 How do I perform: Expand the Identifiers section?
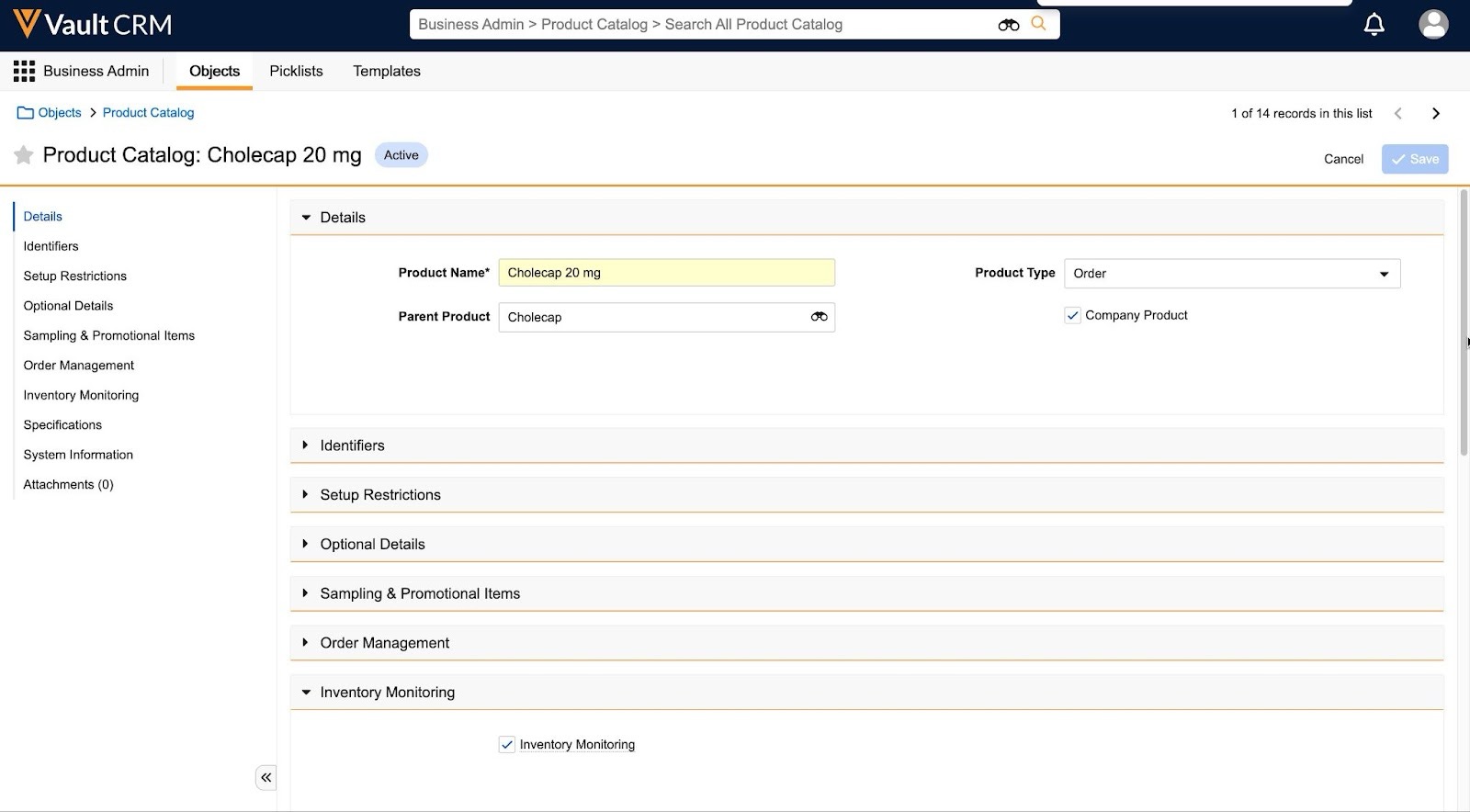pyautogui.click(x=352, y=445)
